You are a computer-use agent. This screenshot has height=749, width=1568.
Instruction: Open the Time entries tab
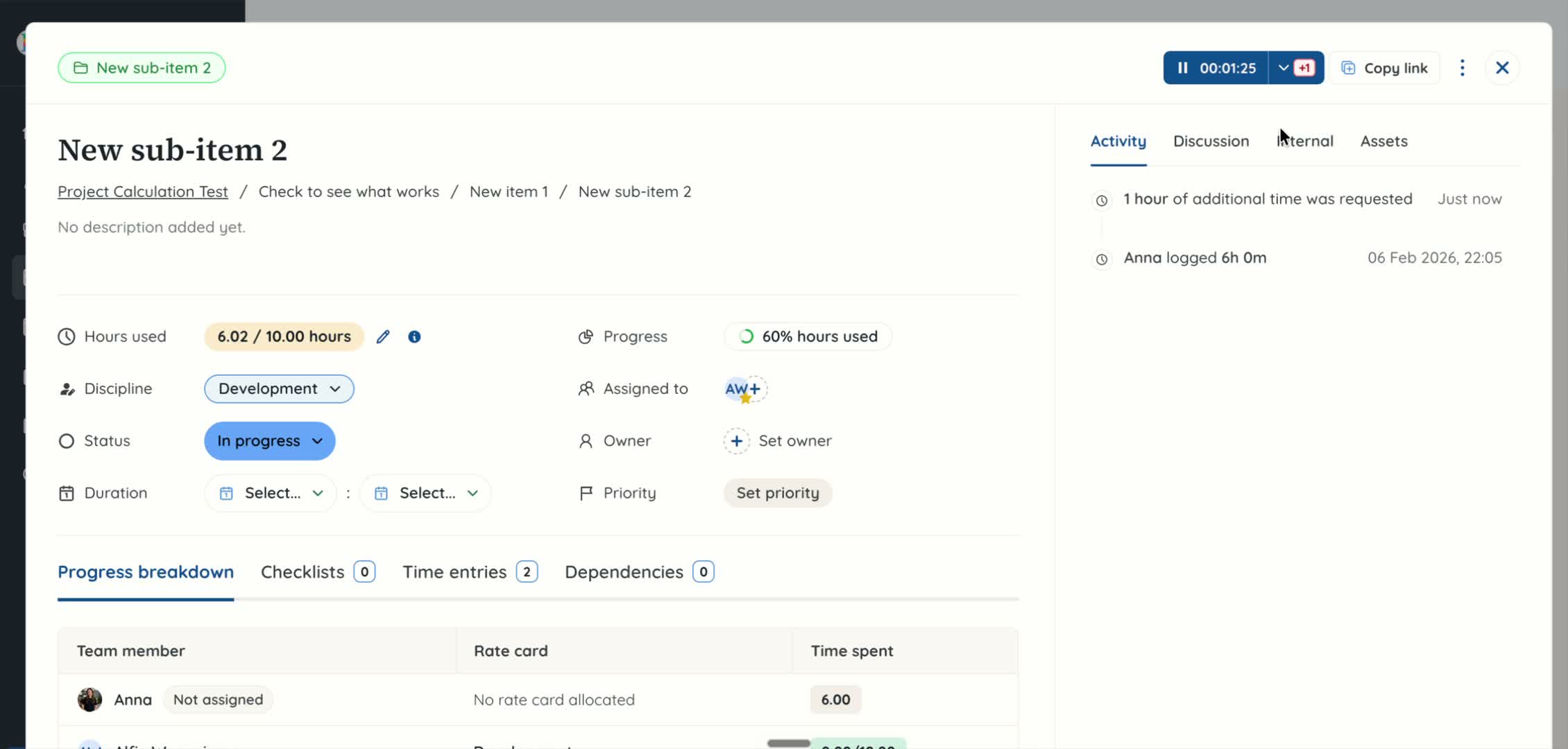(470, 572)
